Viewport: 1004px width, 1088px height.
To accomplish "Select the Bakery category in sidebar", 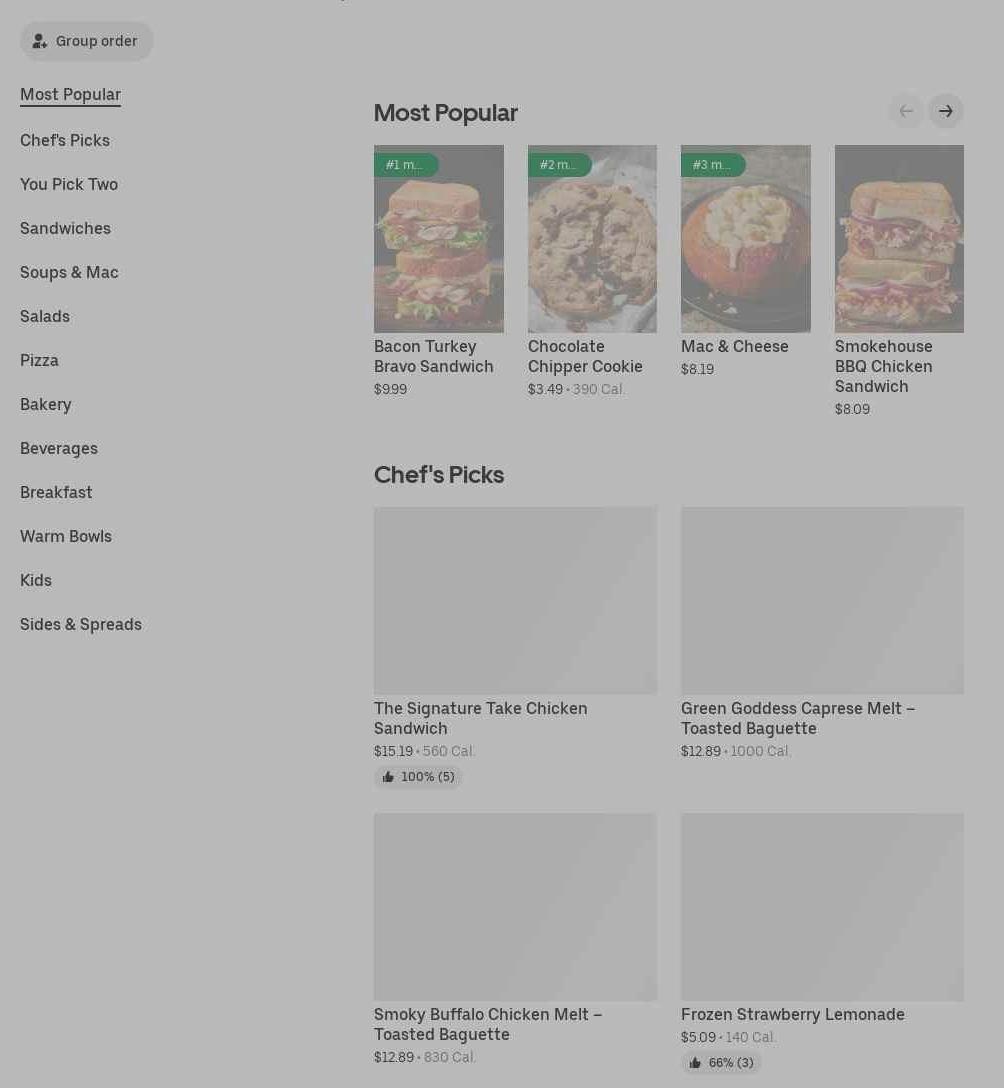I will 46,404.
